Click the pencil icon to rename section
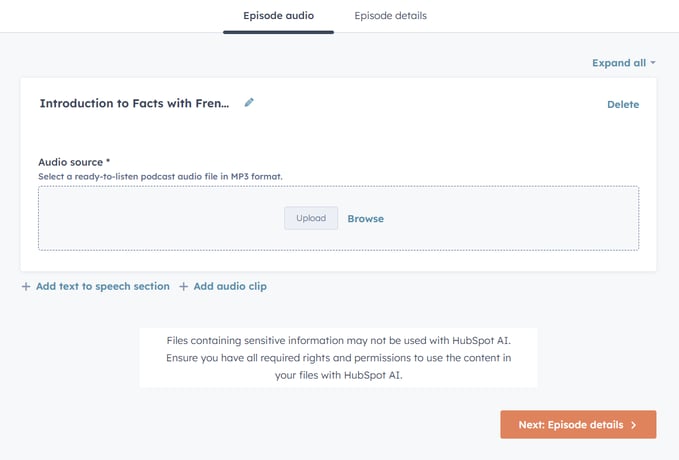 point(249,103)
